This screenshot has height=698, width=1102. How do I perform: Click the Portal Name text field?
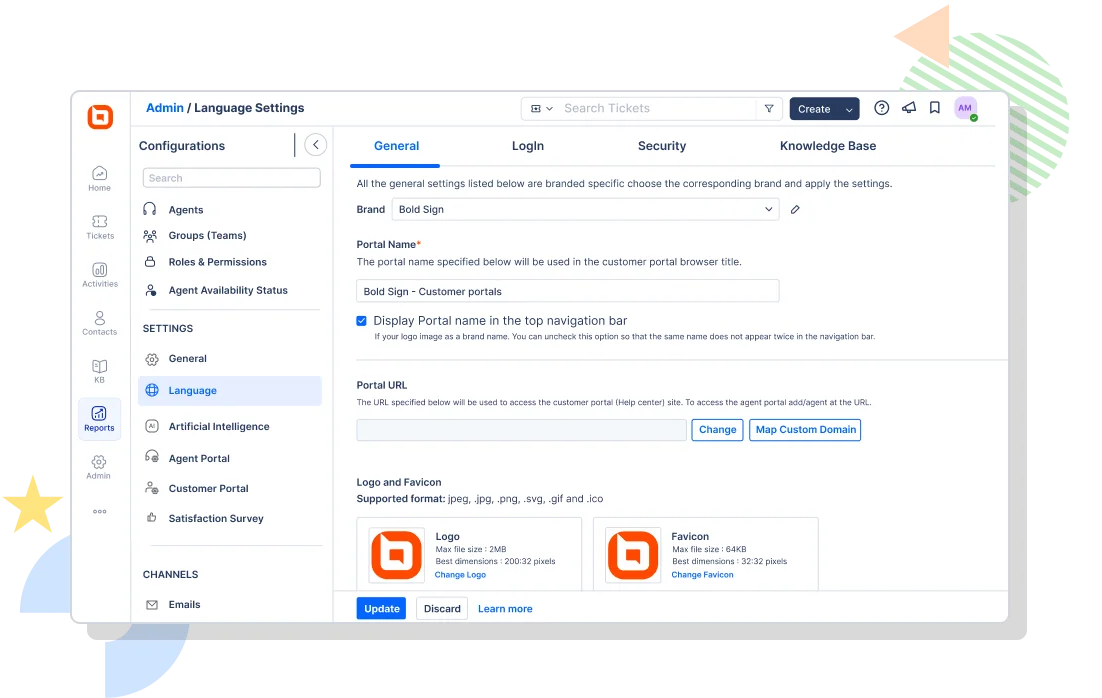click(568, 291)
